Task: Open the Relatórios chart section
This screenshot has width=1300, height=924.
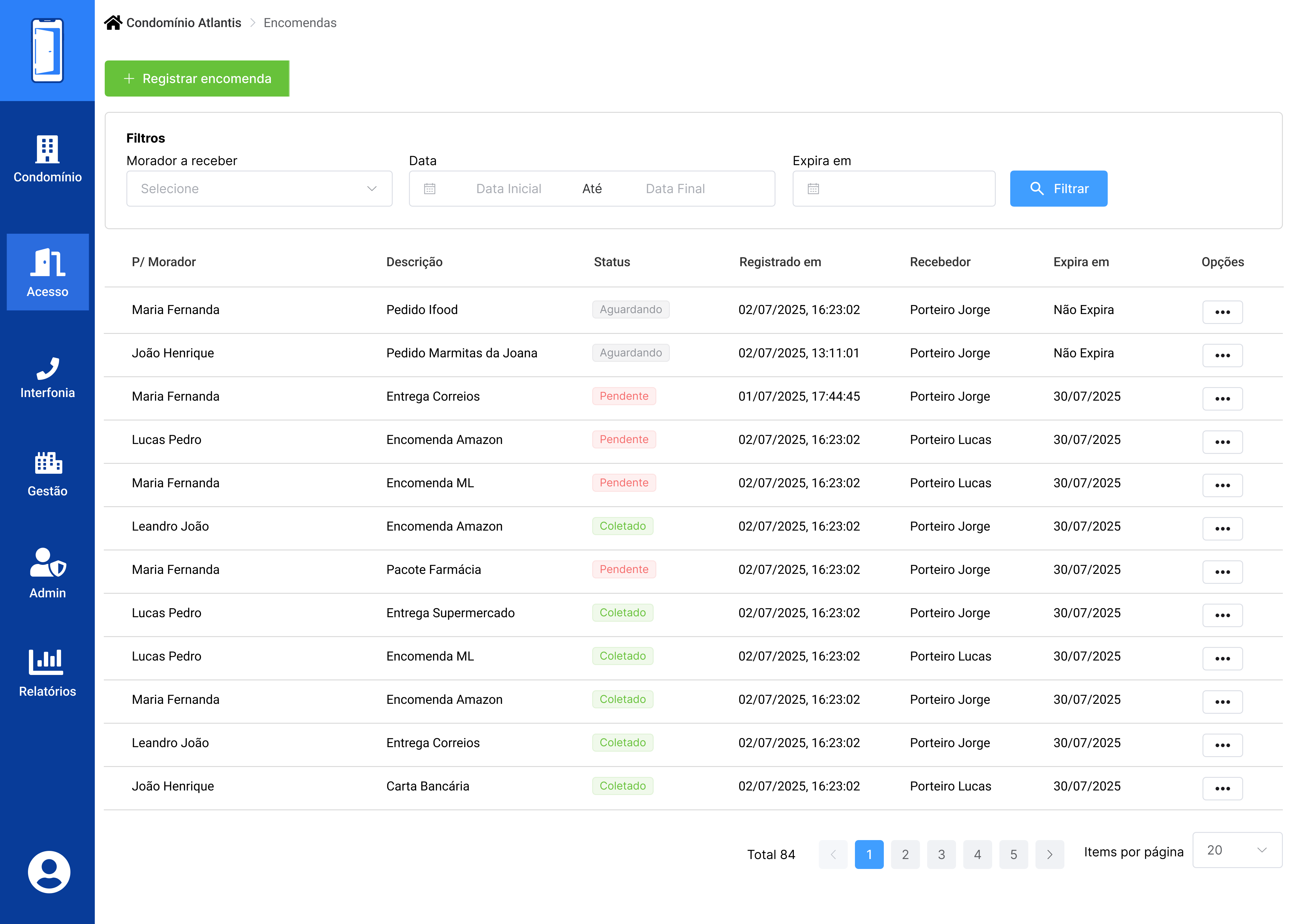Action: (x=47, y=673)
